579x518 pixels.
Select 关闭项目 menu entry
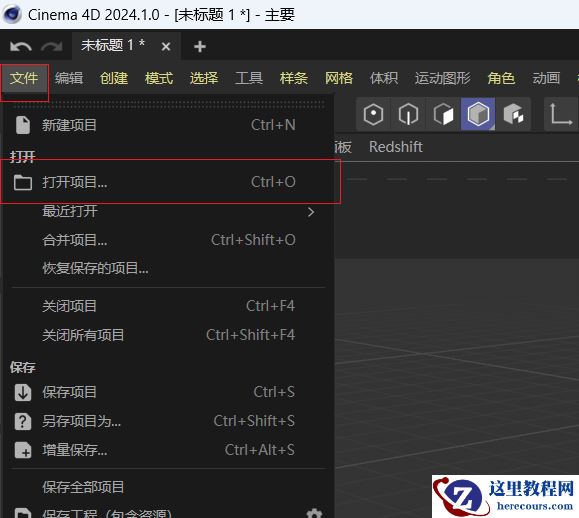(x=168, y=306)
